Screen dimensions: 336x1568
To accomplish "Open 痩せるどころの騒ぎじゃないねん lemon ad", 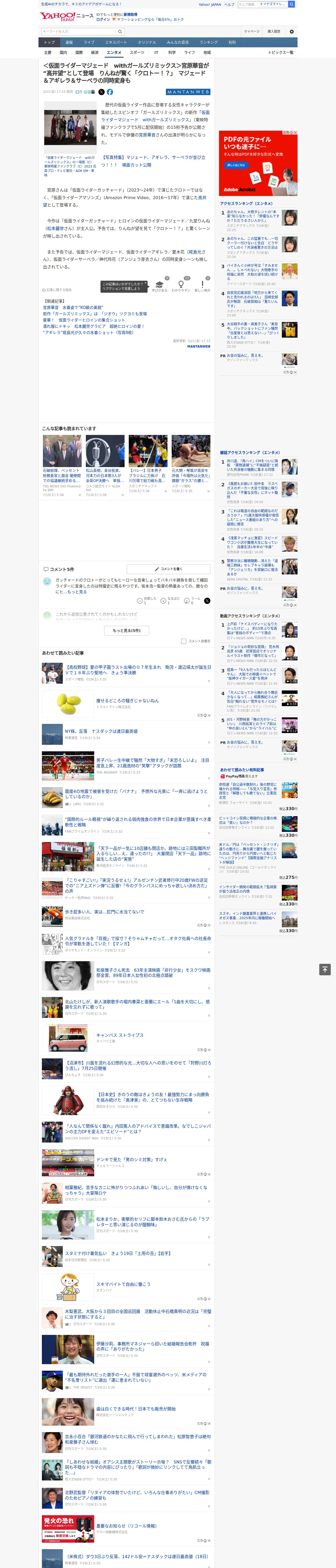I will coord(127,701).
